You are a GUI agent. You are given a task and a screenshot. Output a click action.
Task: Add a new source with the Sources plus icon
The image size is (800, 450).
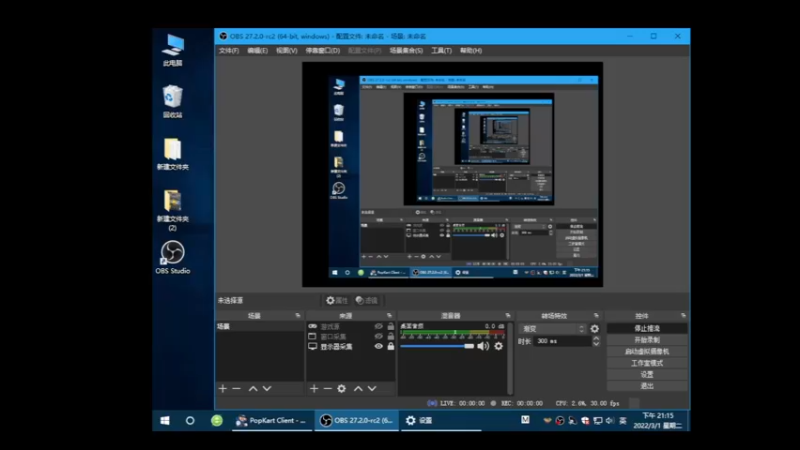coord(314,389)
